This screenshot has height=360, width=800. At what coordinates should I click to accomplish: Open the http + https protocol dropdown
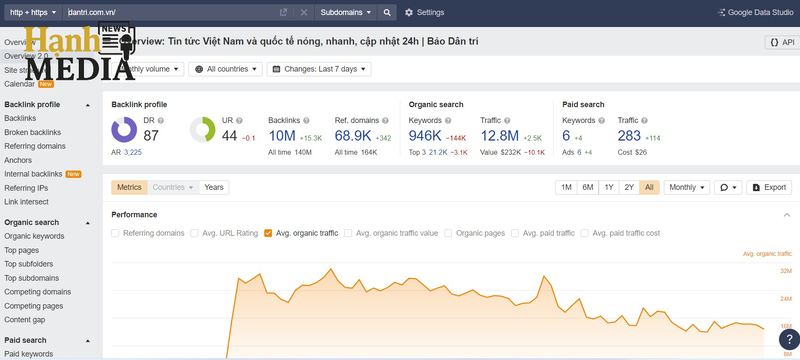click(x=33, y=12)
